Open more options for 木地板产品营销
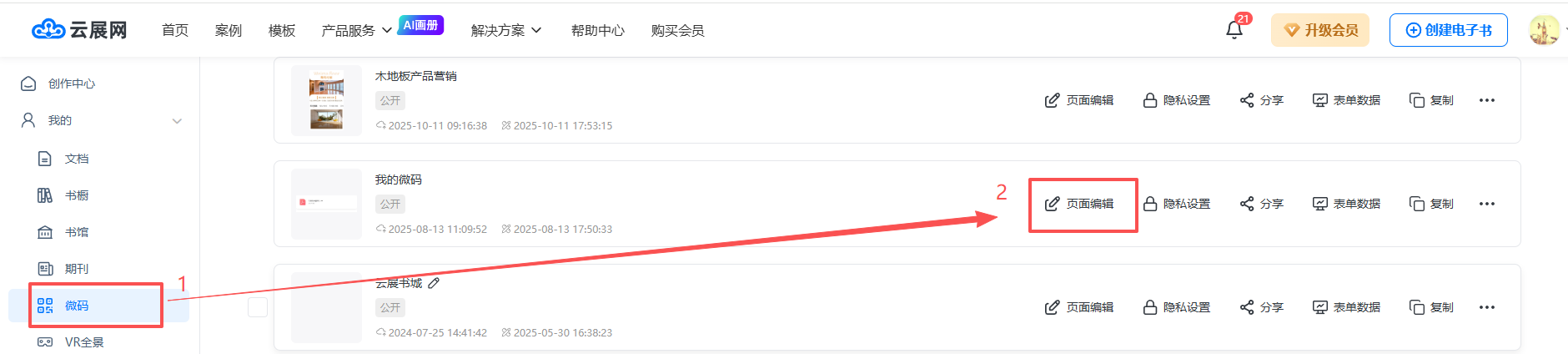The width and height of the screenshot is (1568, 354). 1486,100
